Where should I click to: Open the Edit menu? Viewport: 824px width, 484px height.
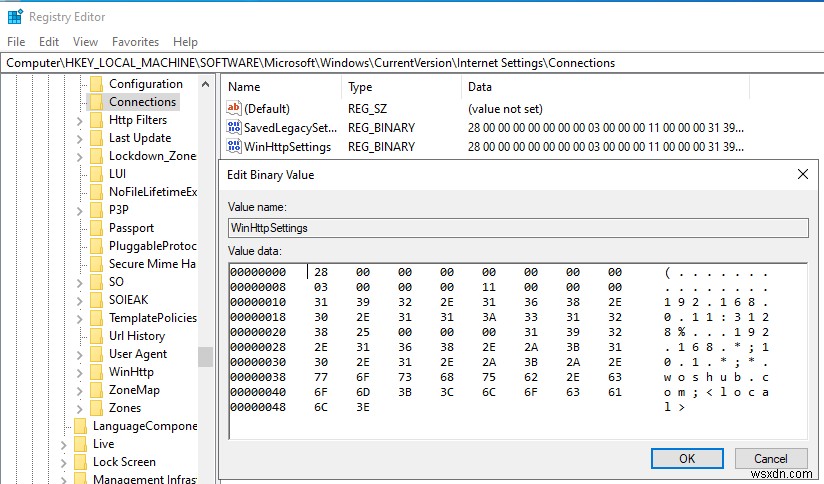click(49, 42)
